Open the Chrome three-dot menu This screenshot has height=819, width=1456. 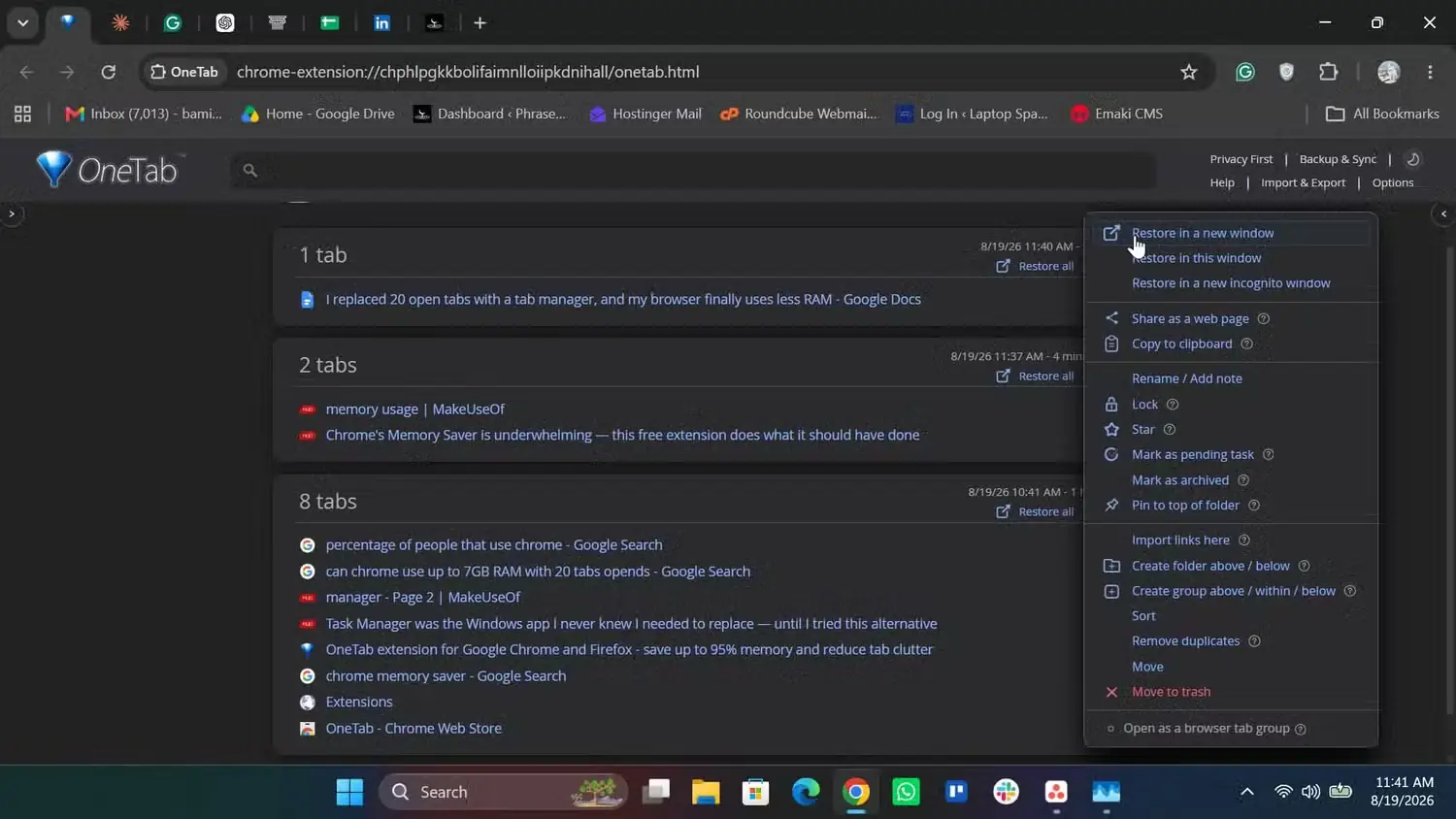(x=1430, y=72)
